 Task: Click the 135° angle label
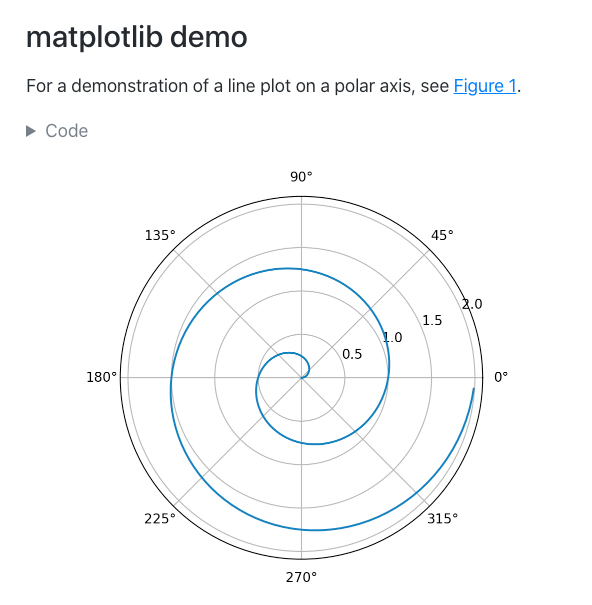160,235
